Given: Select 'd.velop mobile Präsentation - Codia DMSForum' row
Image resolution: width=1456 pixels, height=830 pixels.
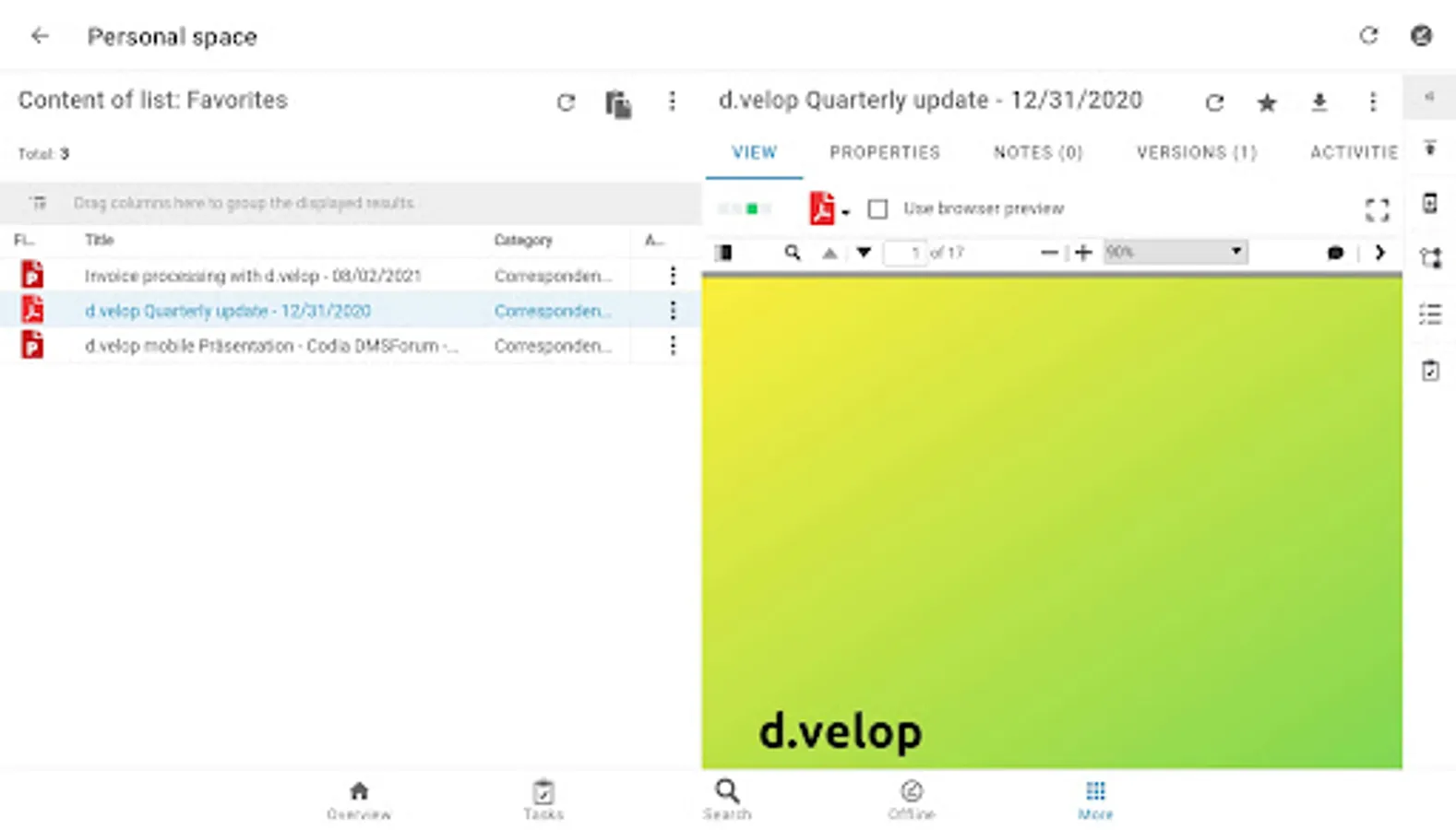Looking at the screenshot, I should coord(351,345).
